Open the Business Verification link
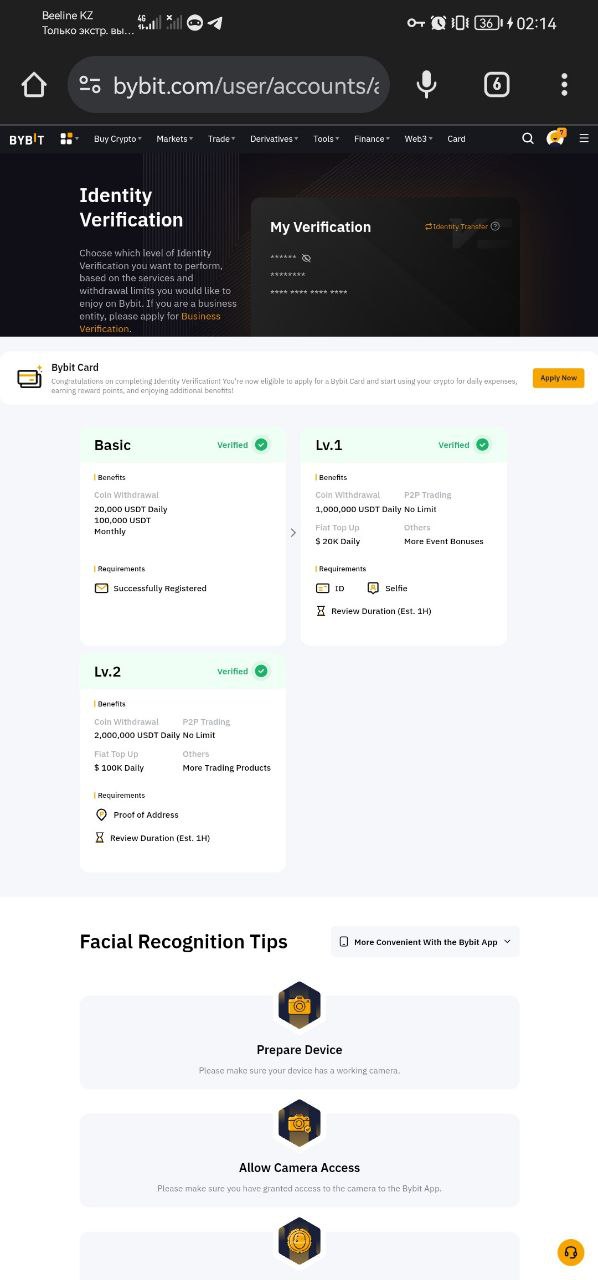Image resolution: width=598 pixels, height=1280 pixels. coord(150,322)
